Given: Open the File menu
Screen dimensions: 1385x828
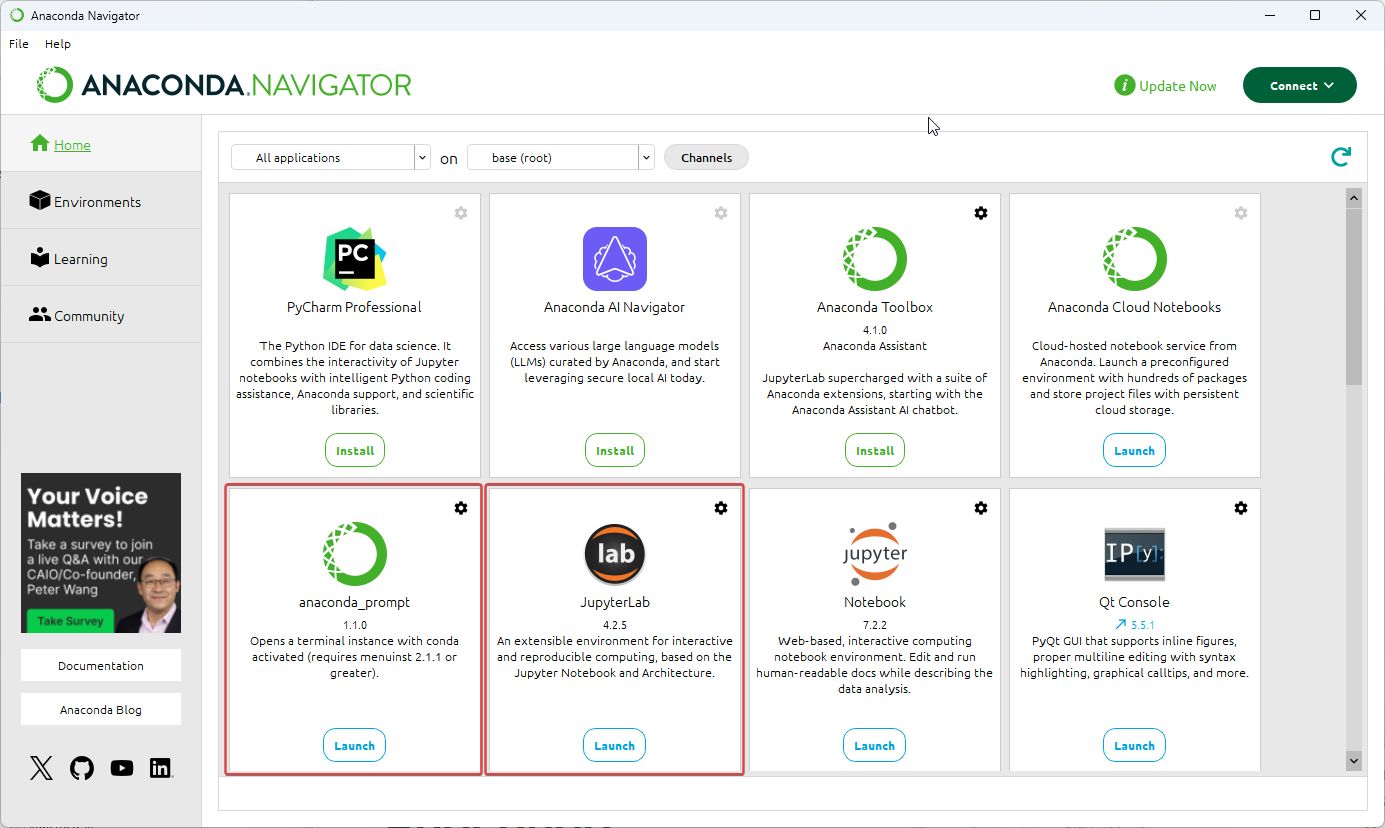Looking at the screenshot, I should pyautogui.click(x=19, y=44).
